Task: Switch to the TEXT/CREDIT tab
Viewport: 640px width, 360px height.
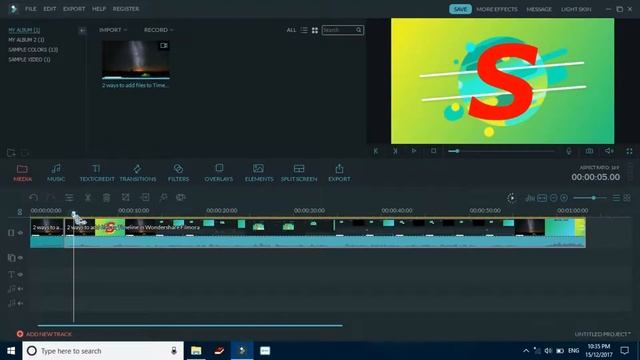Action: pos(97,173)
